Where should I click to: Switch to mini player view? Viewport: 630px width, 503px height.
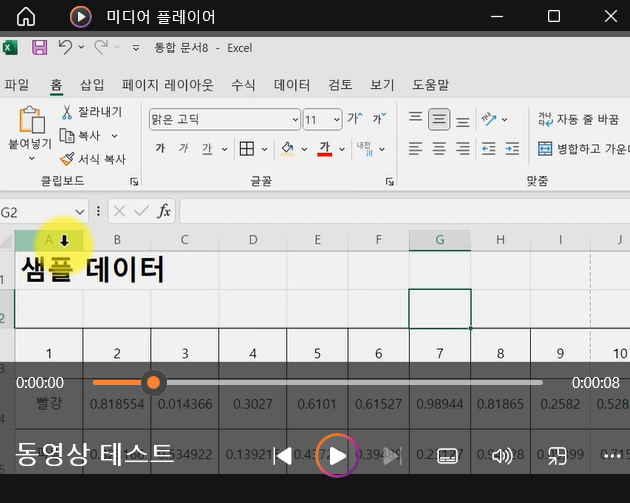pyautogui.click(x=557, y=456)
